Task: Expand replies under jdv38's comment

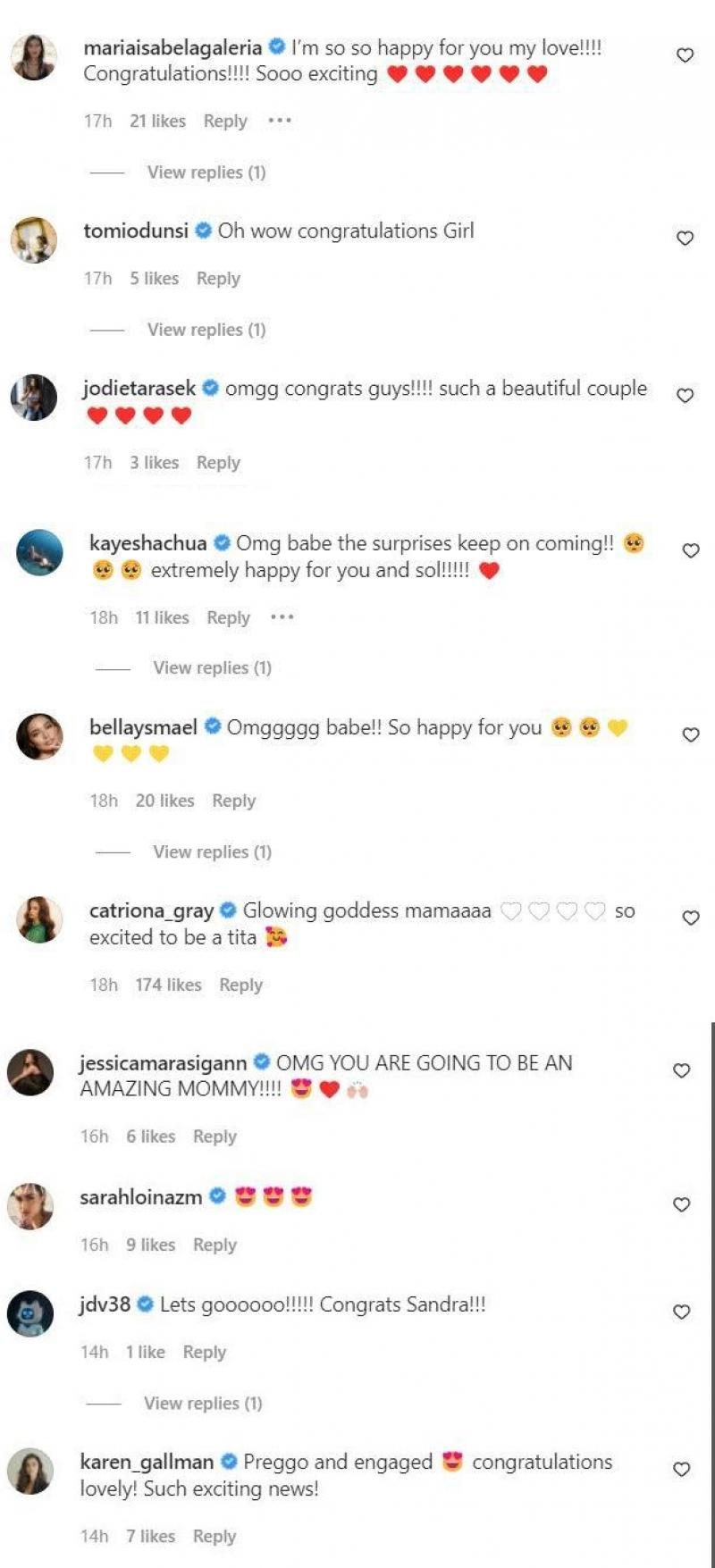Action: coord(203,1404)
